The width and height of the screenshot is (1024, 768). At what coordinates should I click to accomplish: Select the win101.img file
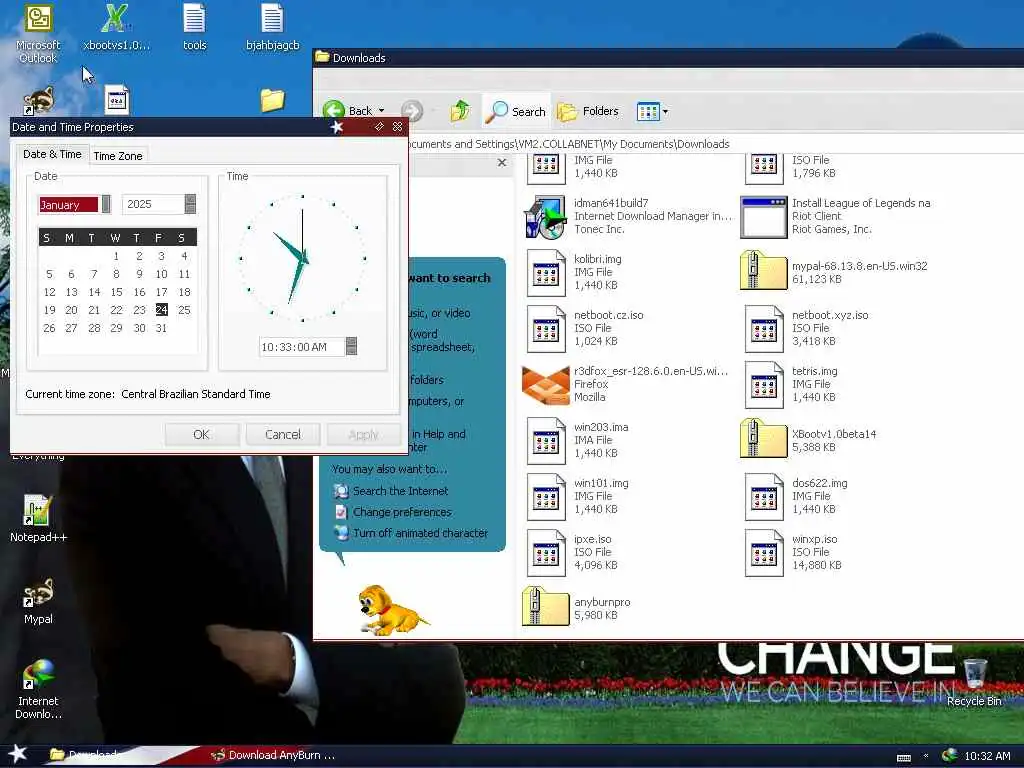[x=578, y=496]
